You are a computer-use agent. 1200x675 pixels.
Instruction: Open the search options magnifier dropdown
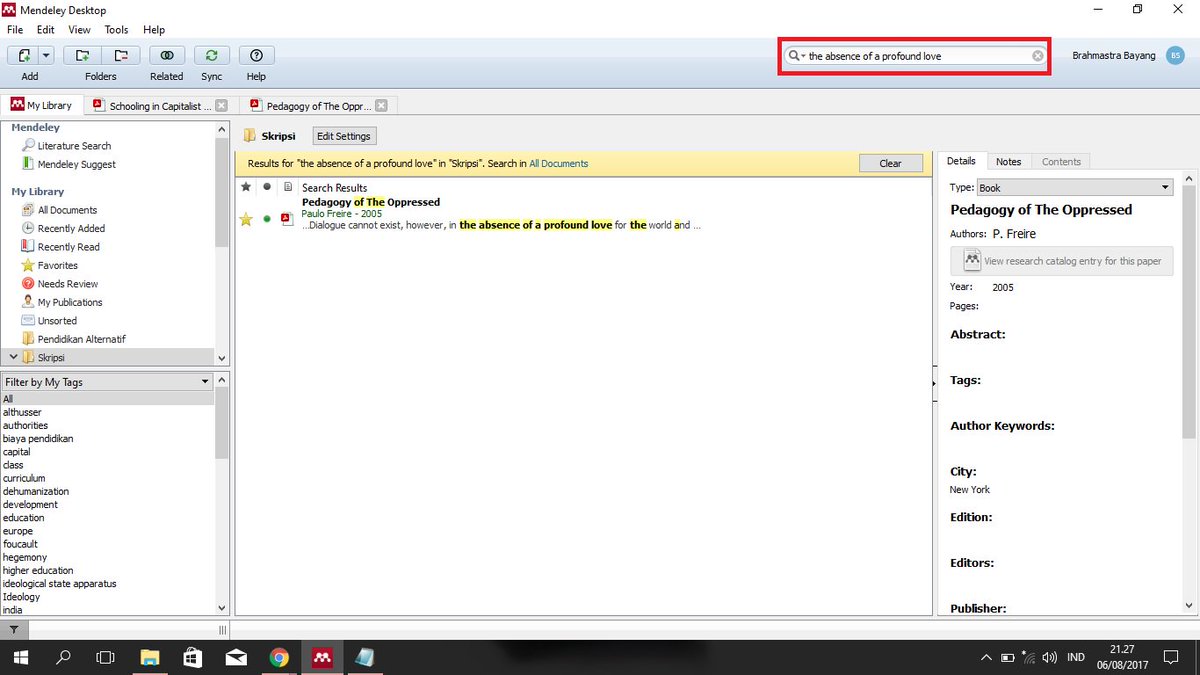797,56
